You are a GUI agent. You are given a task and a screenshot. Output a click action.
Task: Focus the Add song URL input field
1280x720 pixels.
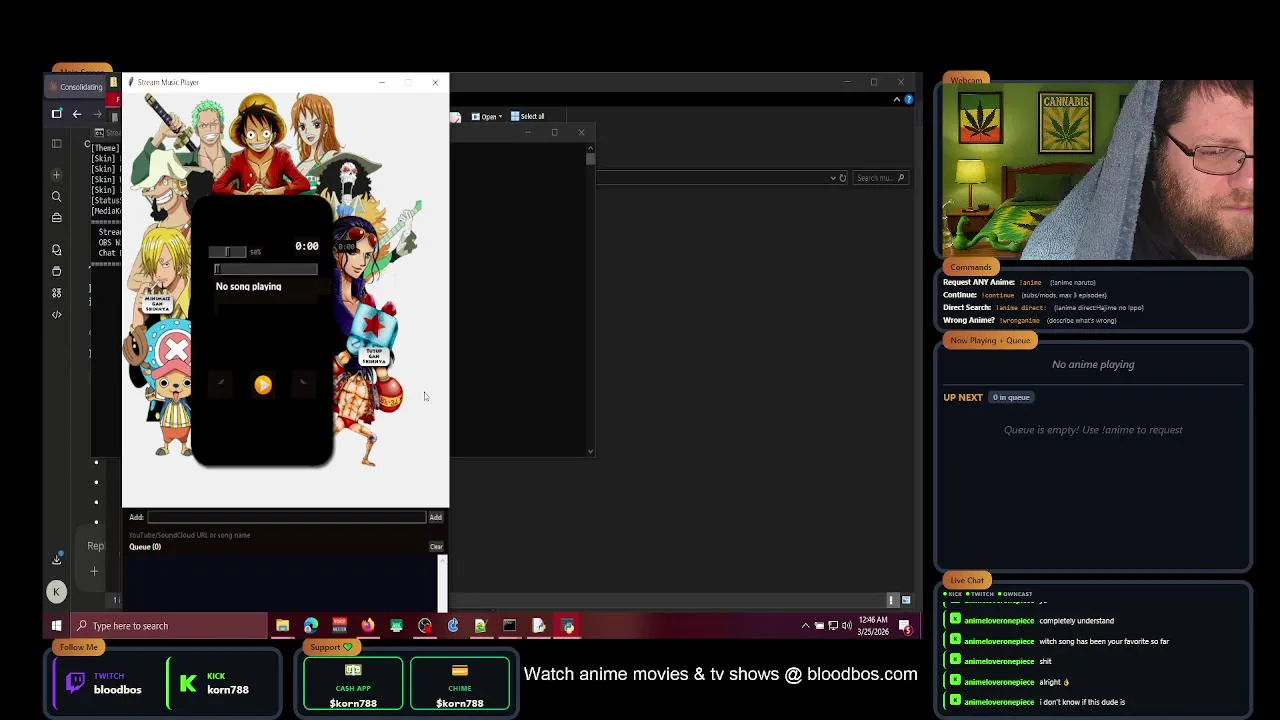pyautogui.click(x=286, y=517)
